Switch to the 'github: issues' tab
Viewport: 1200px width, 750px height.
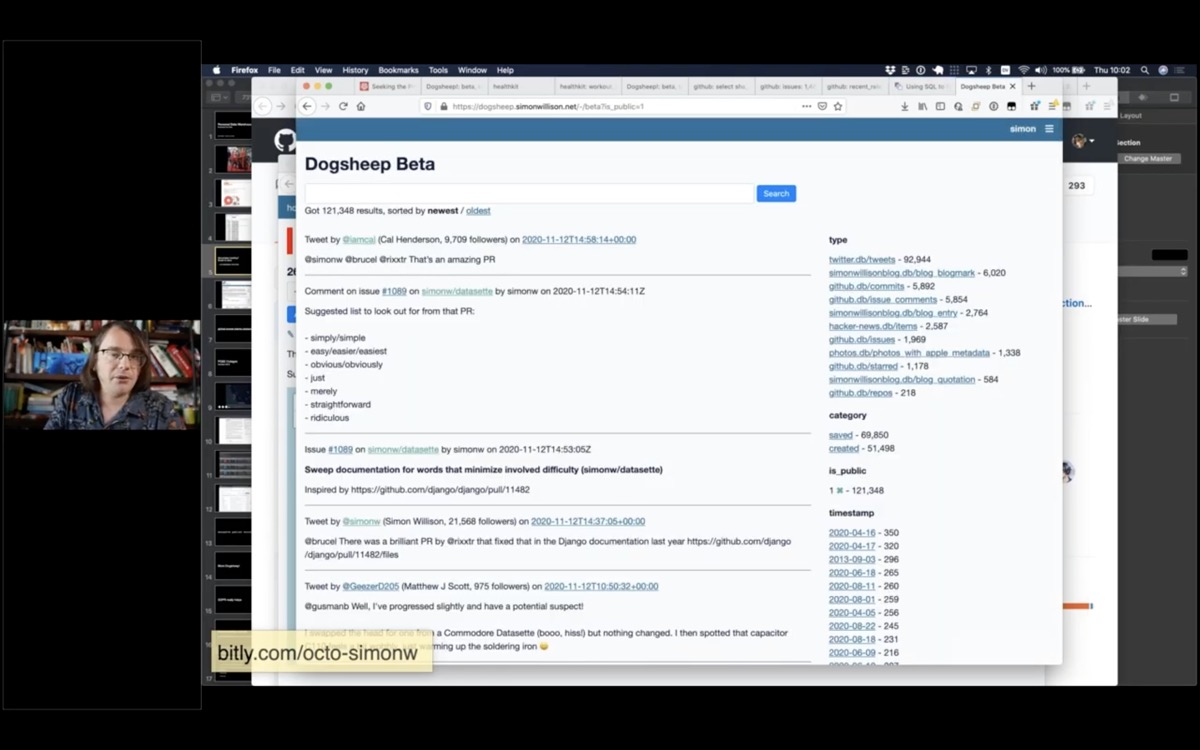[x=787, y=87]
